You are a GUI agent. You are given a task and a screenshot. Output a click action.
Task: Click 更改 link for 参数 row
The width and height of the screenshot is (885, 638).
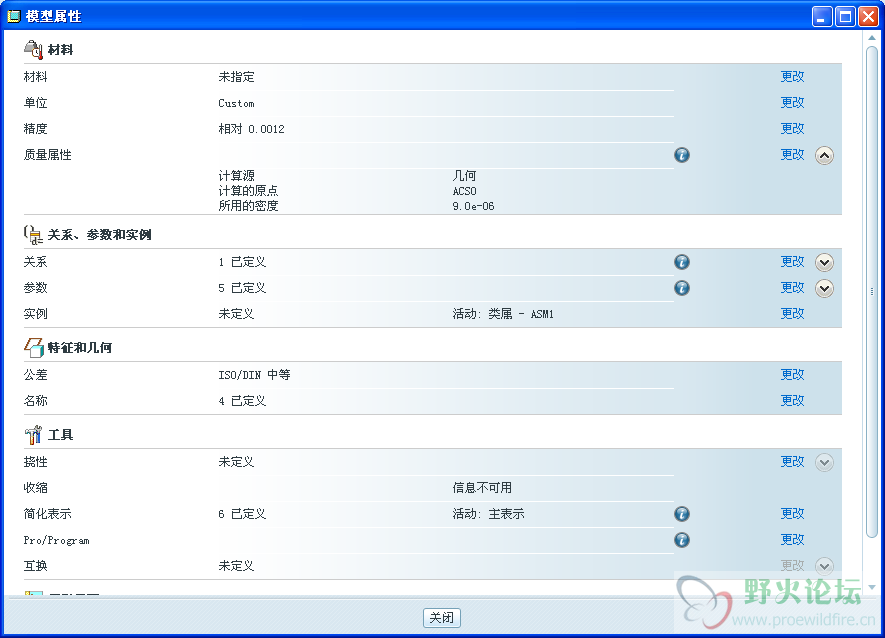click(x=792, y=287)
